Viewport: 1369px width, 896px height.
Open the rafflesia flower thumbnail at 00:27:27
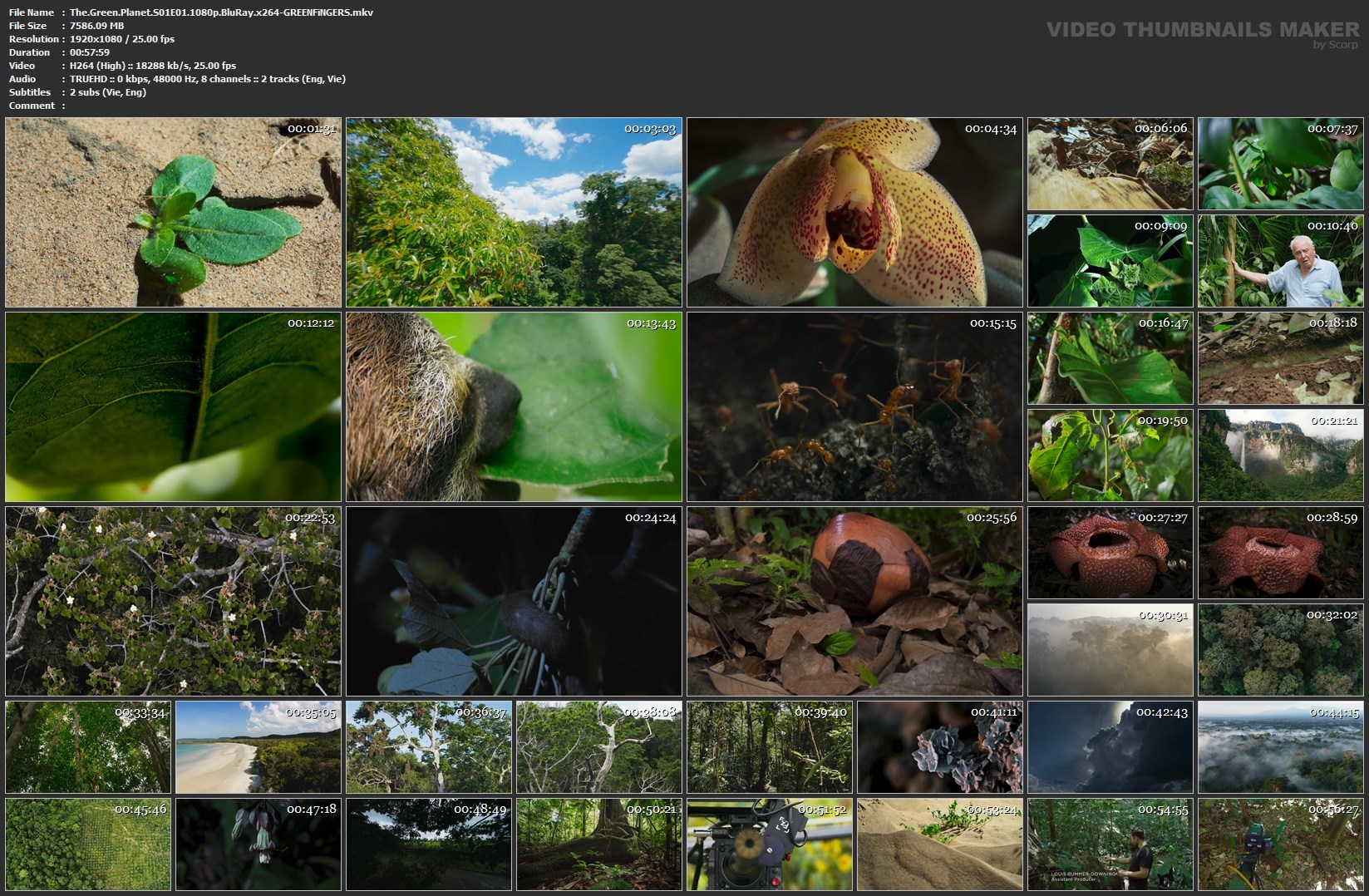1110,553
